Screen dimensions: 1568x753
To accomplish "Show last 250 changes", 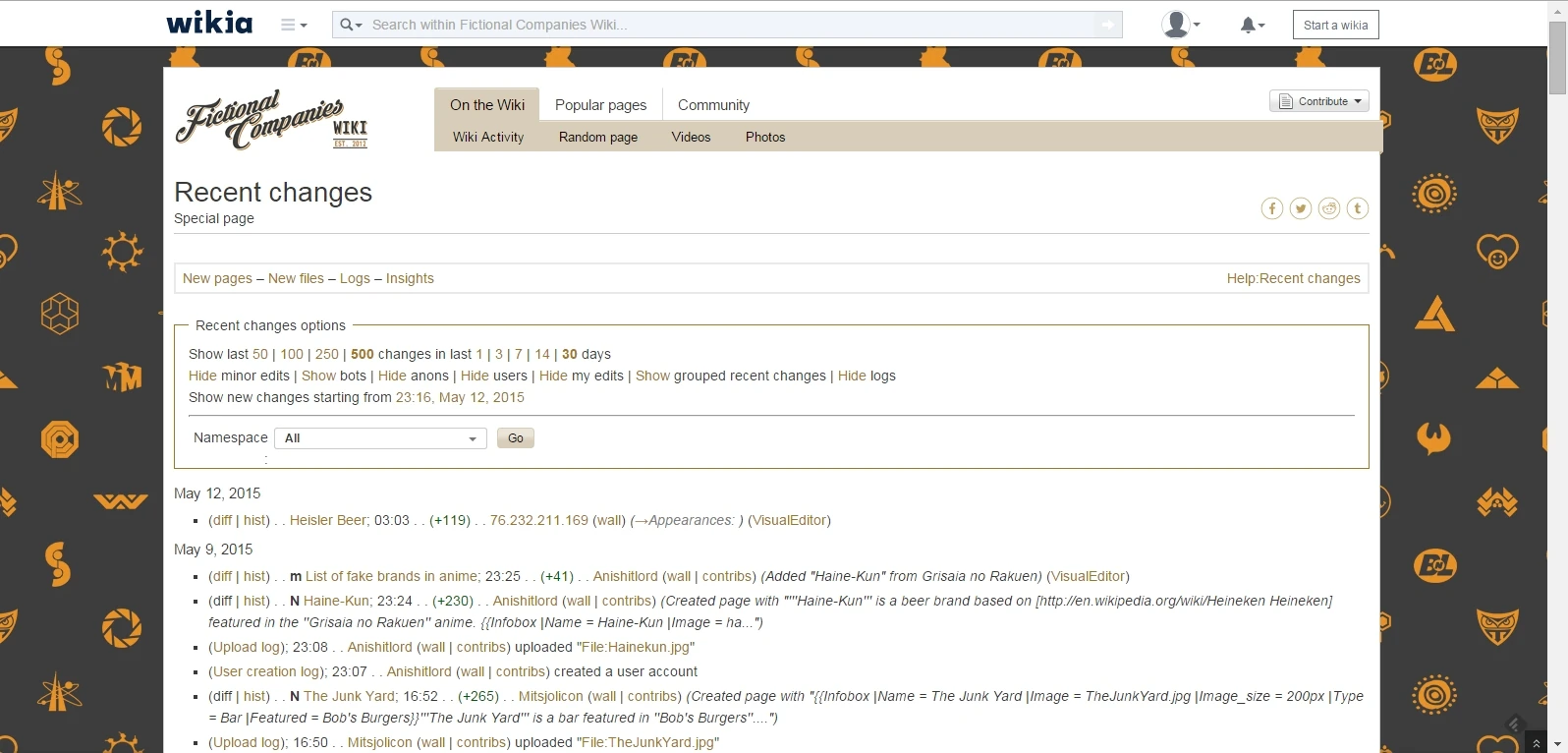I will (327, 354).
